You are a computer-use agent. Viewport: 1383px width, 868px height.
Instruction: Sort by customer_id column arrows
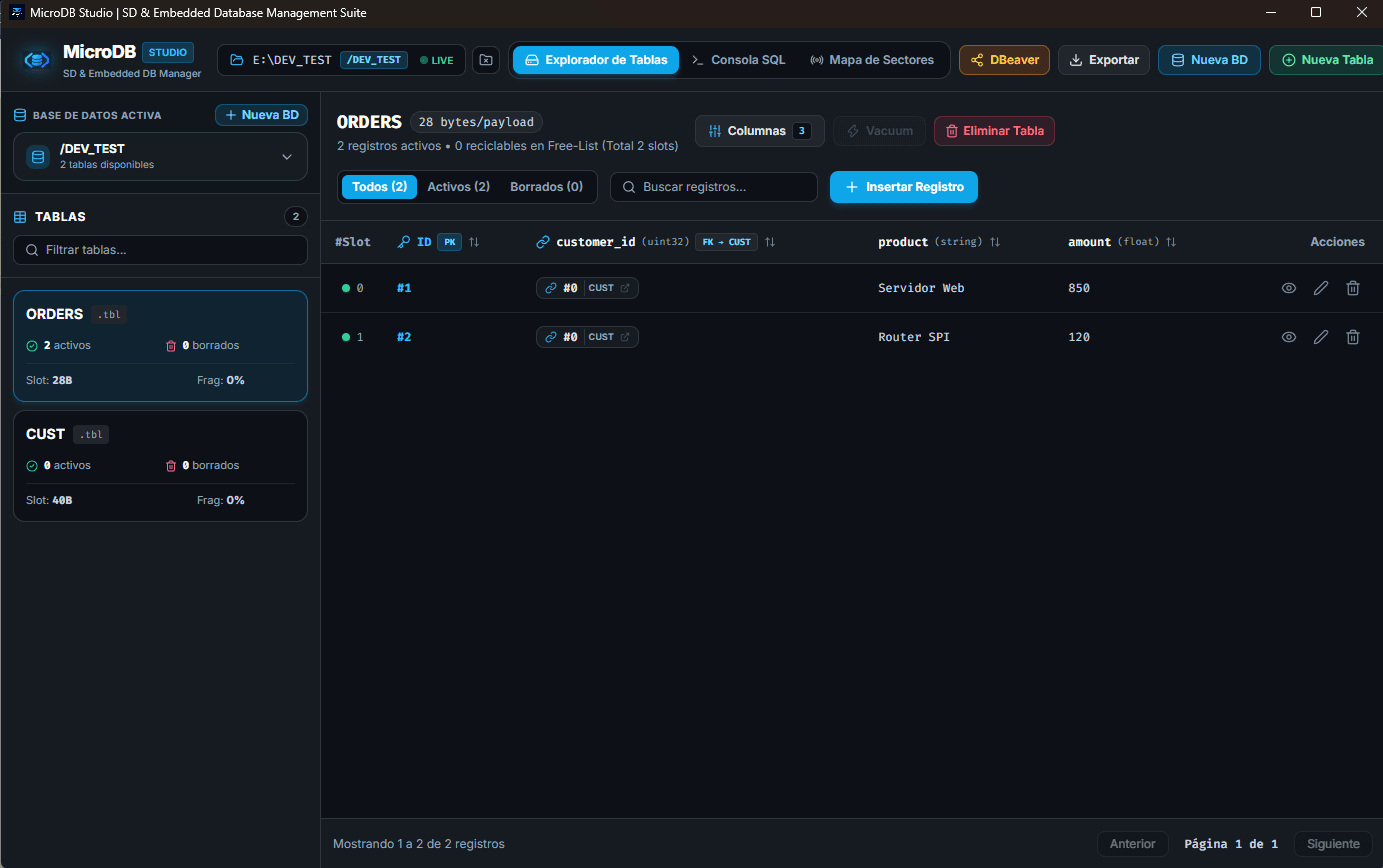pos(770,242)
